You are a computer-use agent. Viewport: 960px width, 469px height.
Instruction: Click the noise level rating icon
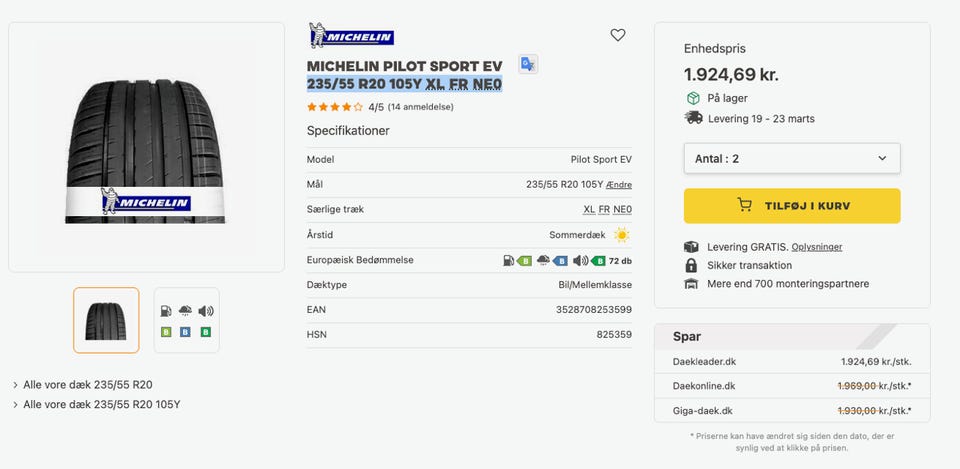pyautogui.click(x=589, y=261)
